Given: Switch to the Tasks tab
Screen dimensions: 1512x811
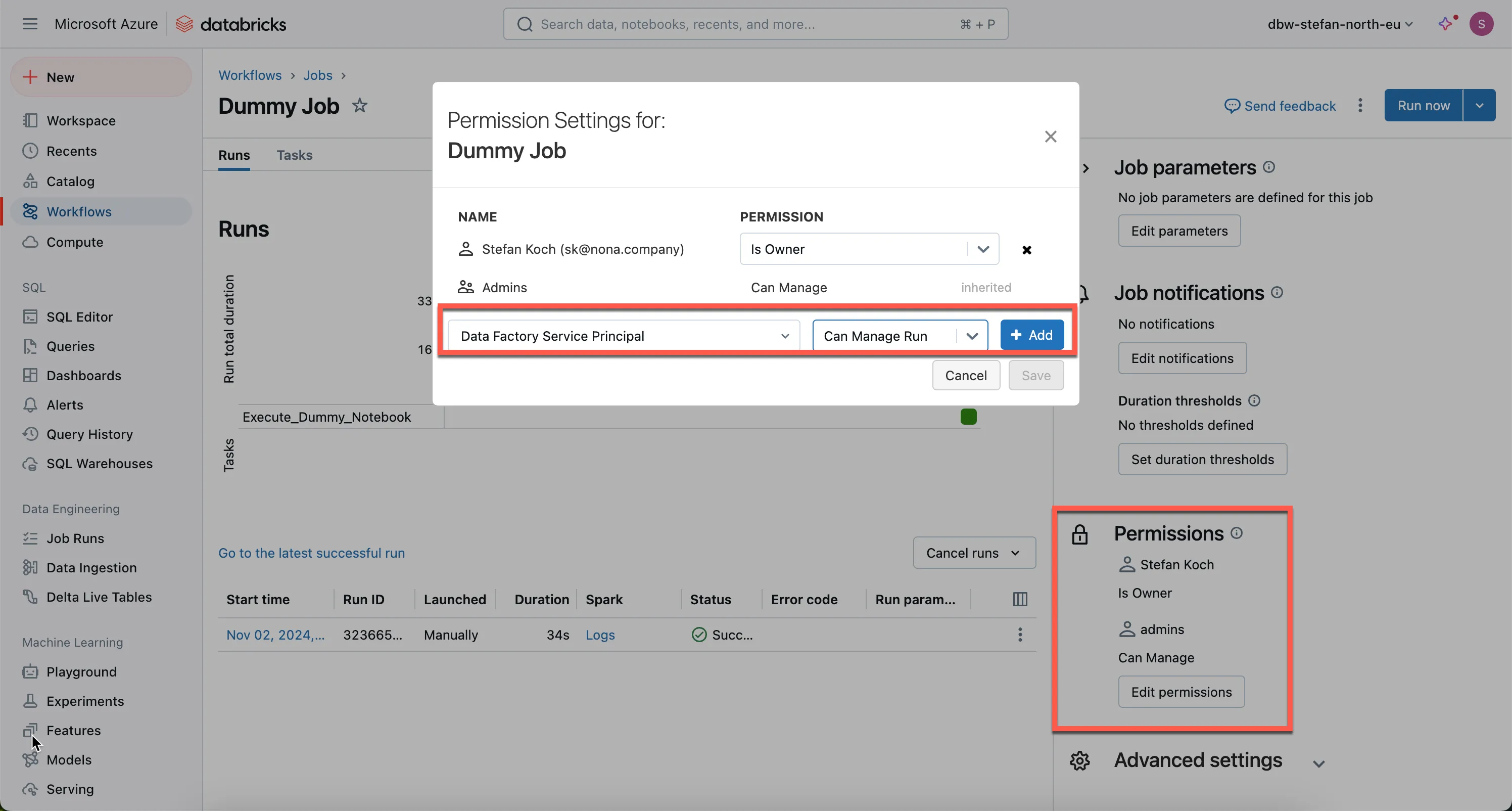Looking at the screenshot, I should (294, 155).
